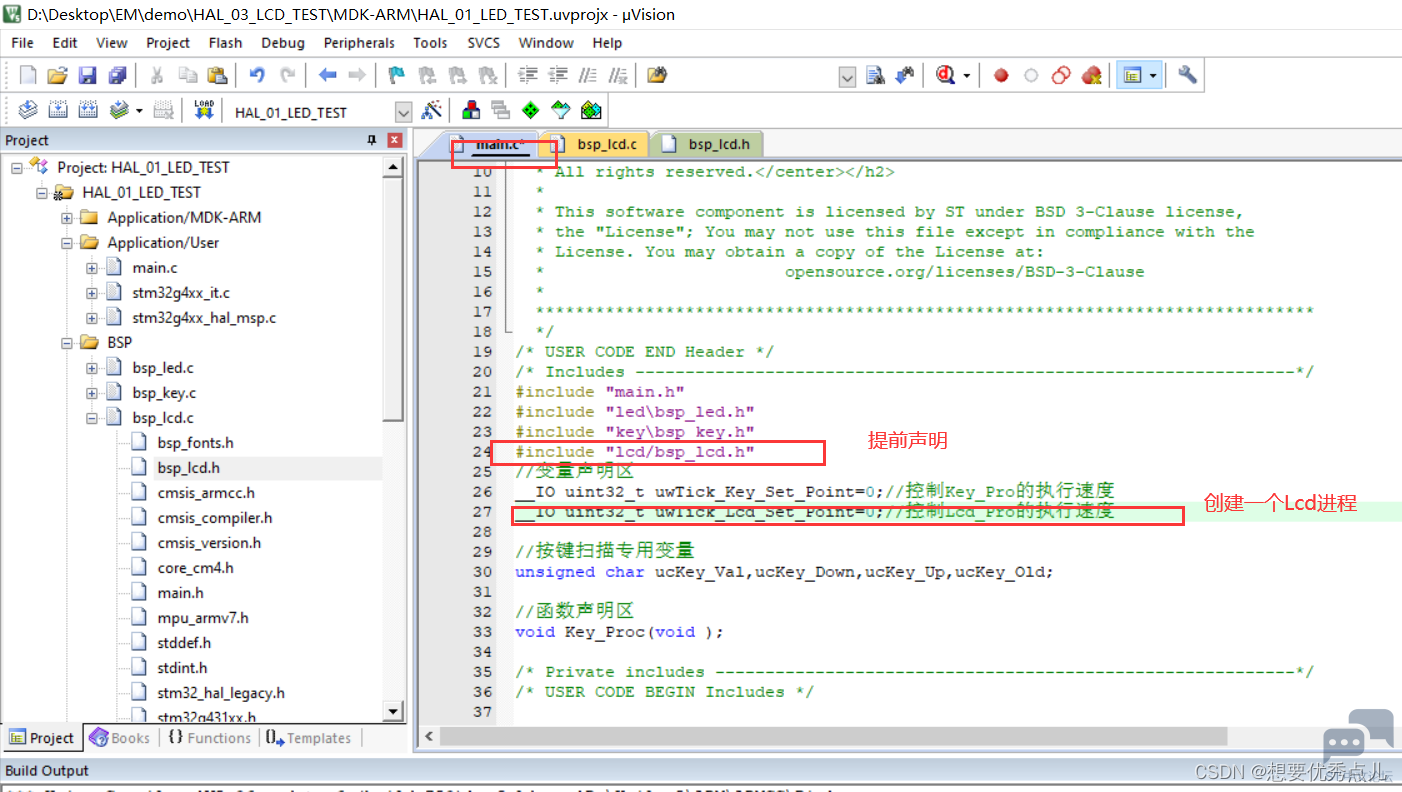
Task: Click the Find icon with the document and binoculars
Action: (x=875, y=75)
